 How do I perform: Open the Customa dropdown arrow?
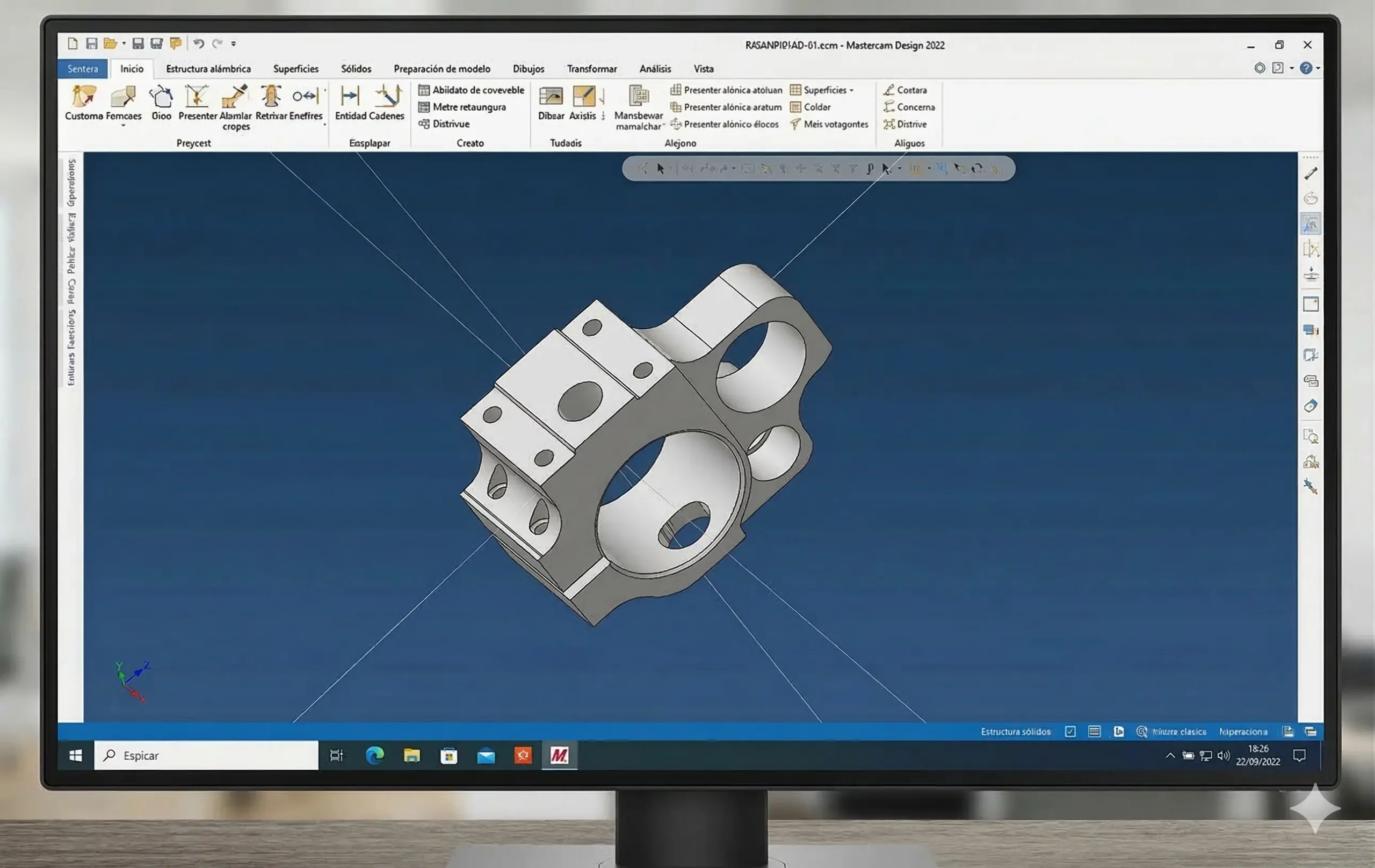124,125
